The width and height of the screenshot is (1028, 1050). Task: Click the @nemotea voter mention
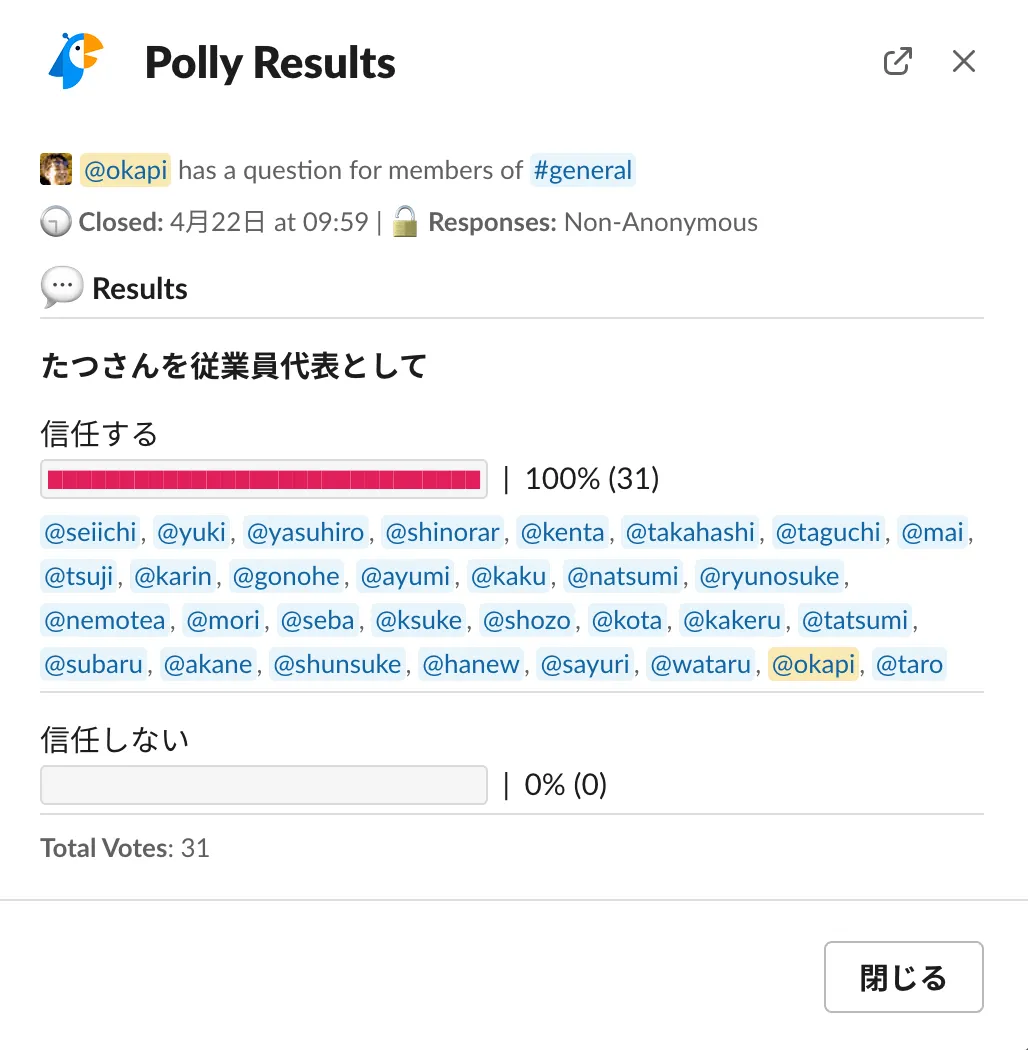point(105,620)
